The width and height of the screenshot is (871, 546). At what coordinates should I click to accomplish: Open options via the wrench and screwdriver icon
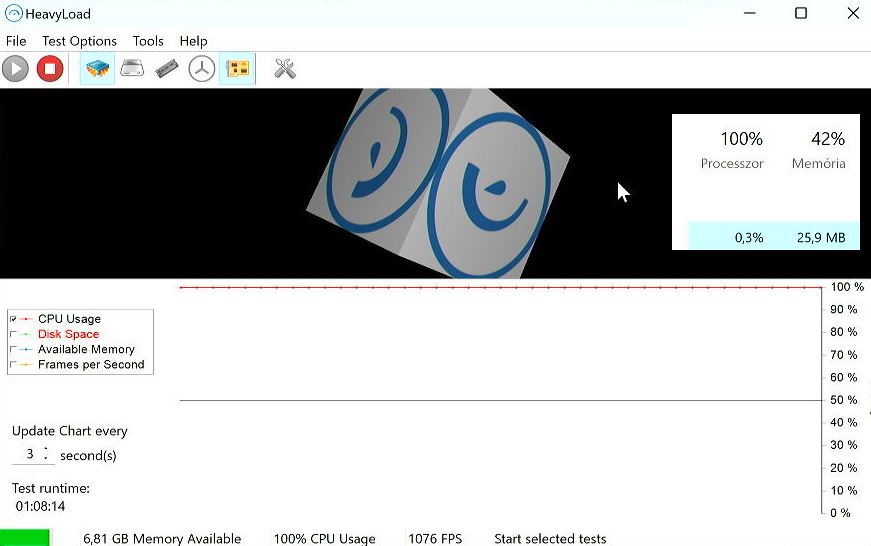285,69
